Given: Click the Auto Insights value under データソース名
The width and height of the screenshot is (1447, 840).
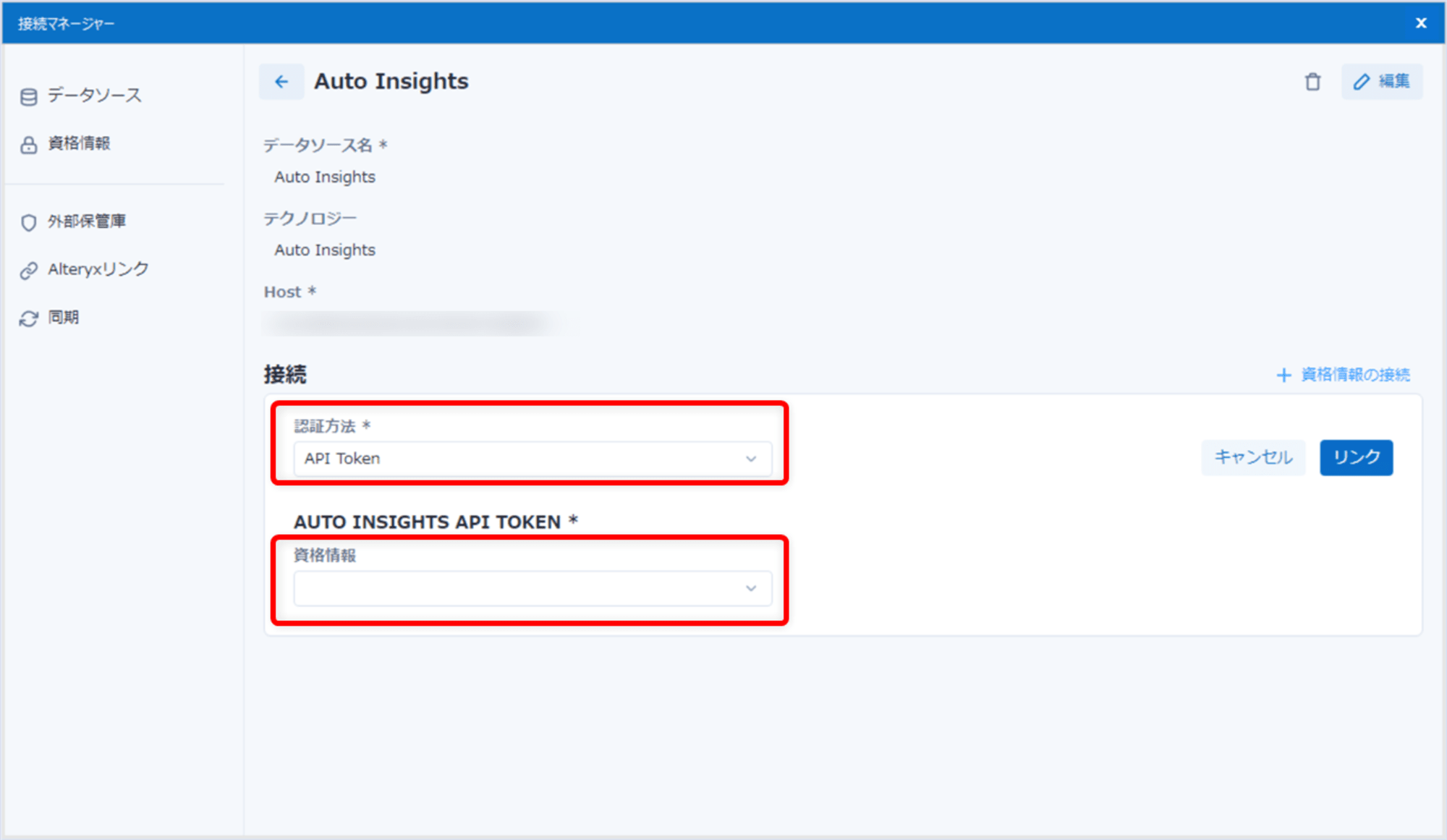Looking at the screenshot, I should click(325, 177).
